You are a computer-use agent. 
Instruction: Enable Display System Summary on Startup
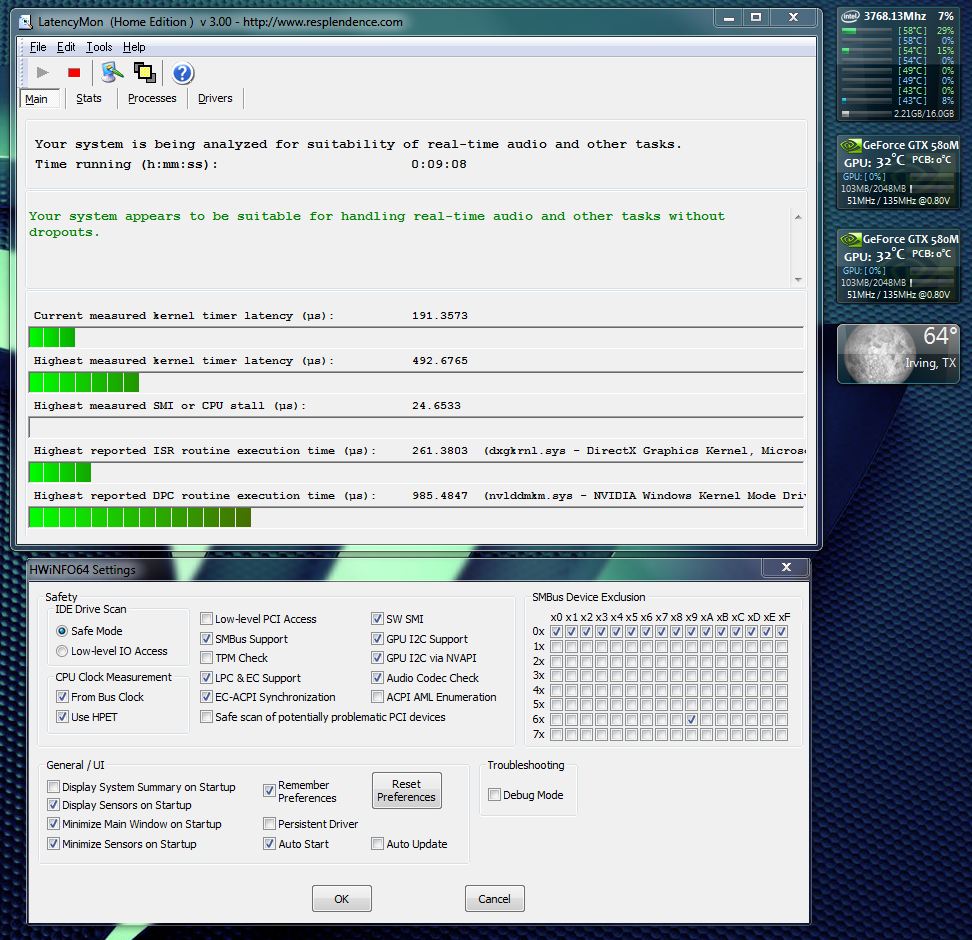tap(53, 787)
